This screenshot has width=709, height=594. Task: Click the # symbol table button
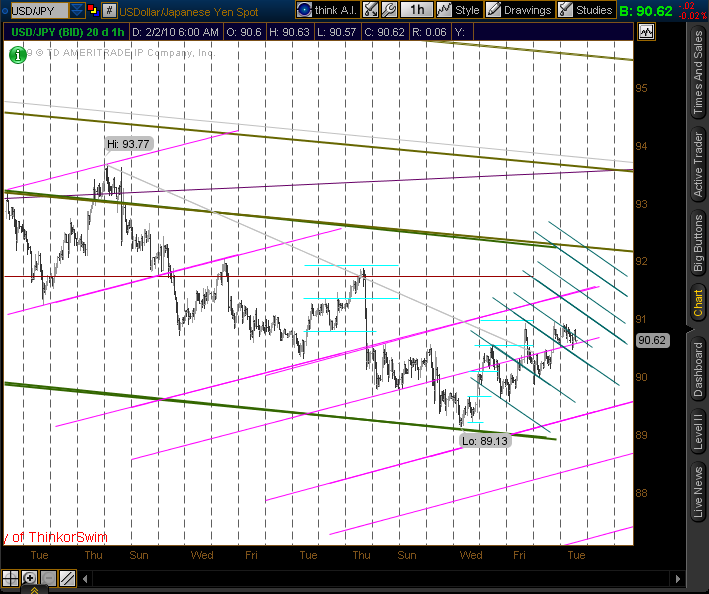pos(109,10)
